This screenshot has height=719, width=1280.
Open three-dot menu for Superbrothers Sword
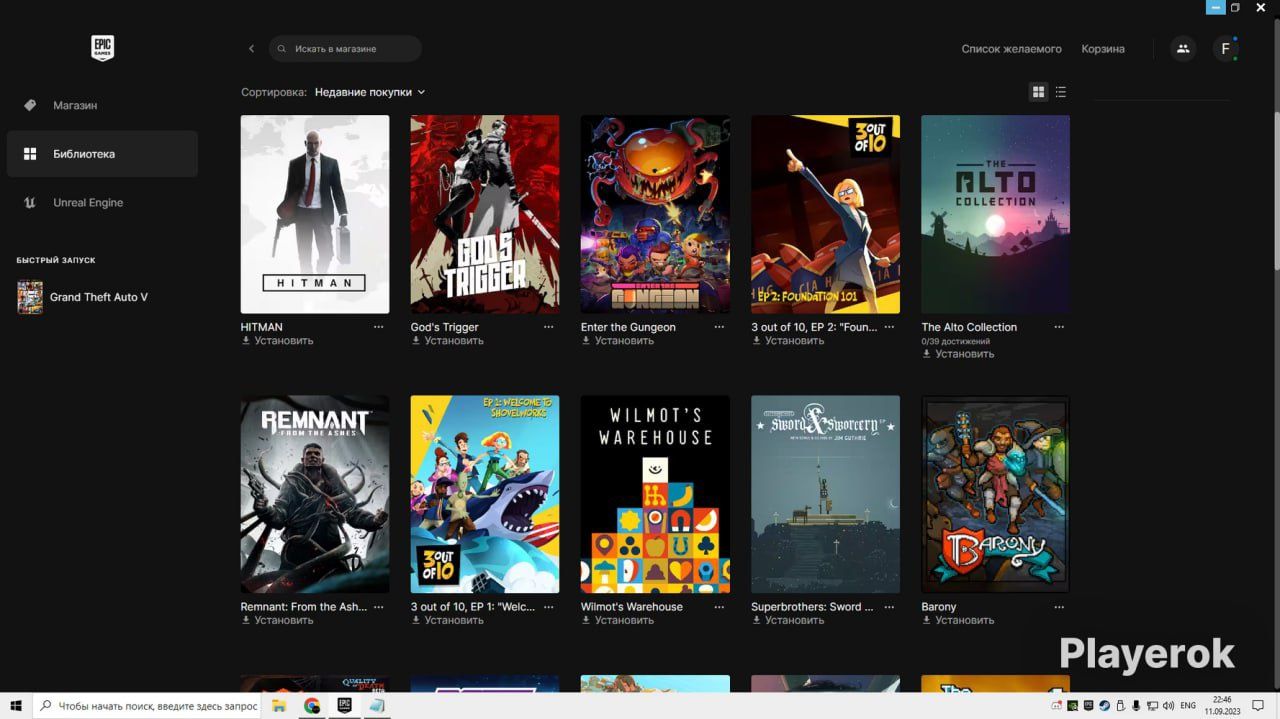coord(889,607)
